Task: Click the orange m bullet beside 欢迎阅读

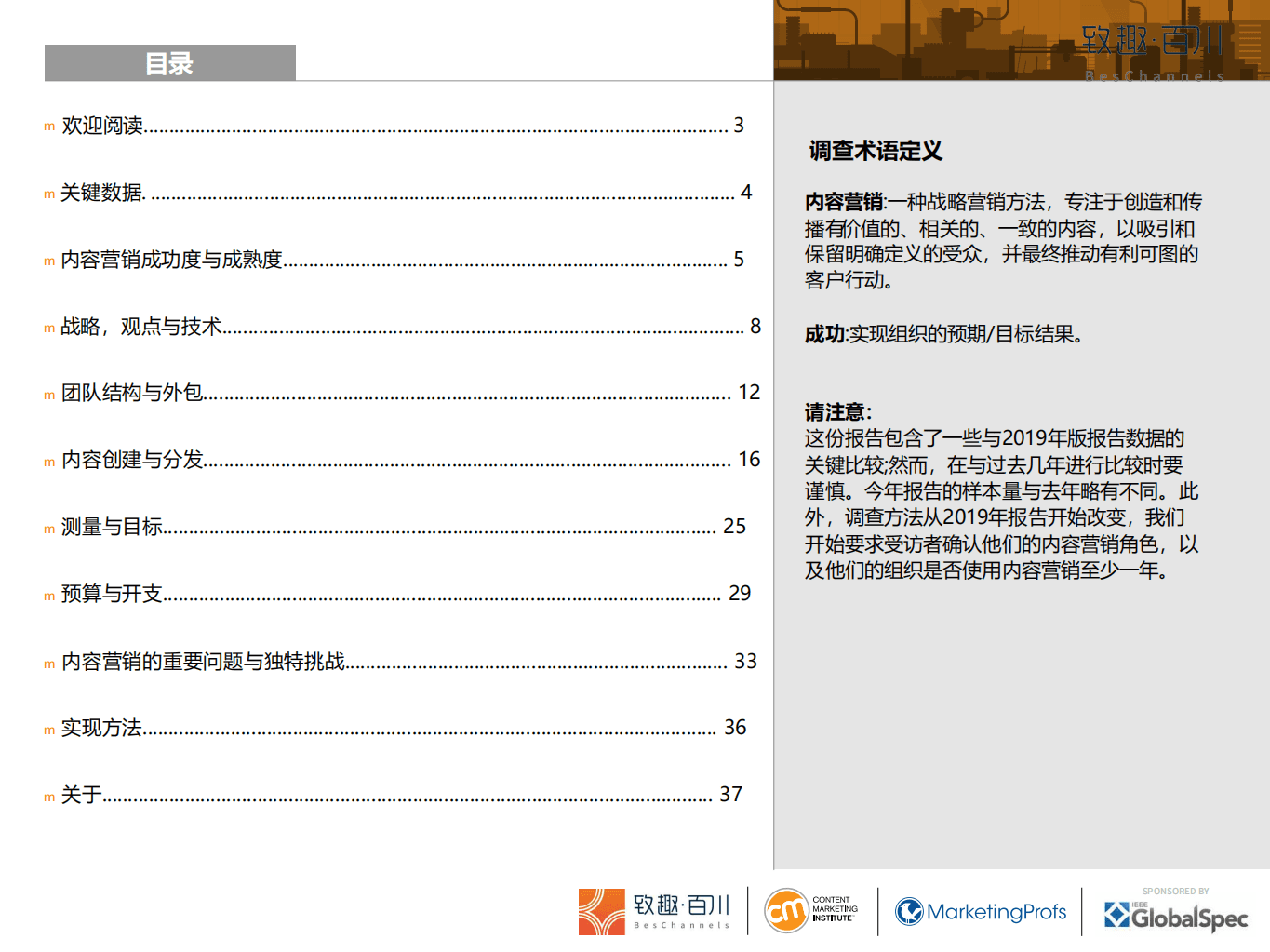Action: (47, 127)
